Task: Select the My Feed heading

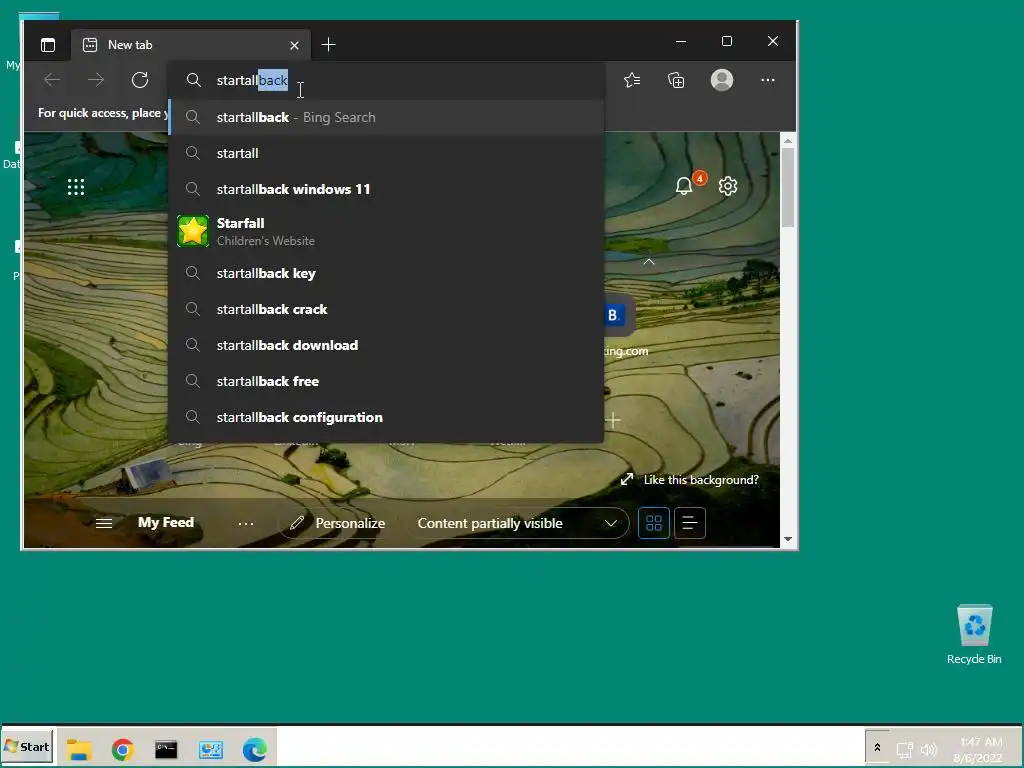Action: pos(166,522)
